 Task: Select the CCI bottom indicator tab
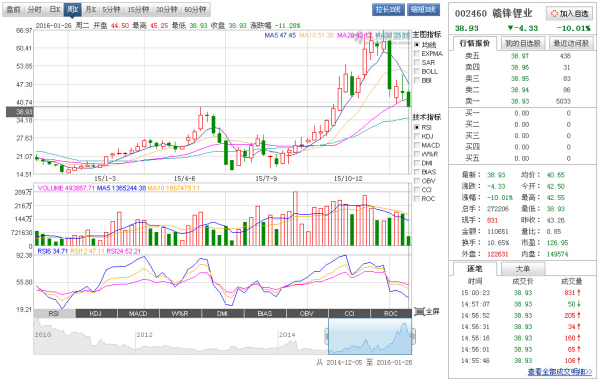(x=349, y=313)
